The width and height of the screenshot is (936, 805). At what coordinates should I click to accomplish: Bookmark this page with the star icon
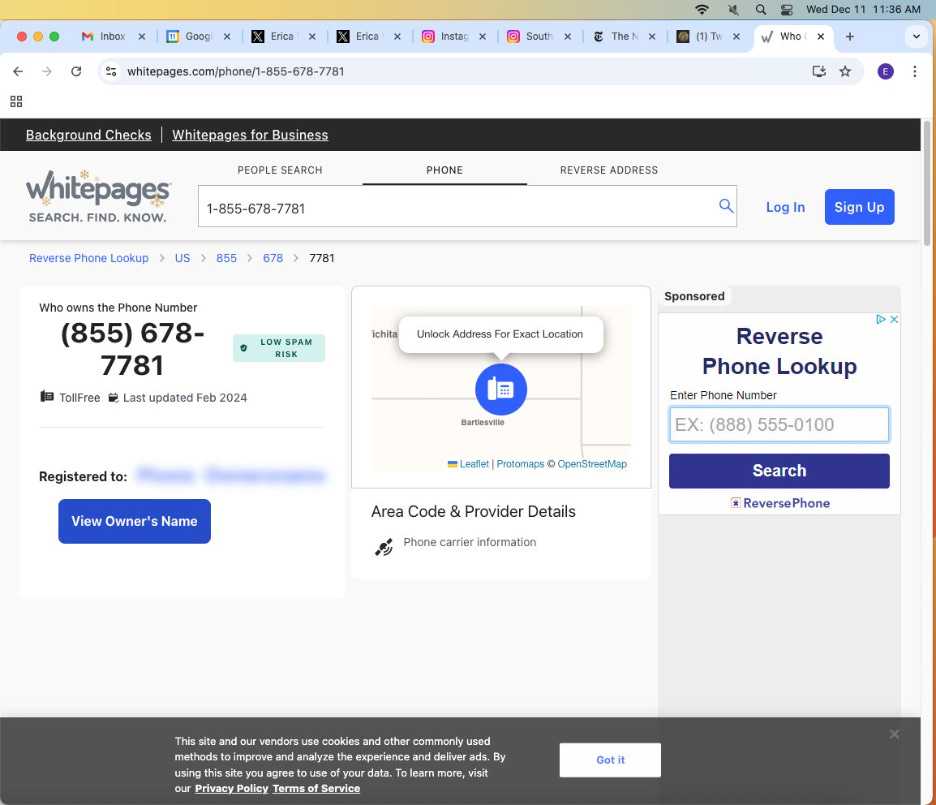click(x=845, y=72)
